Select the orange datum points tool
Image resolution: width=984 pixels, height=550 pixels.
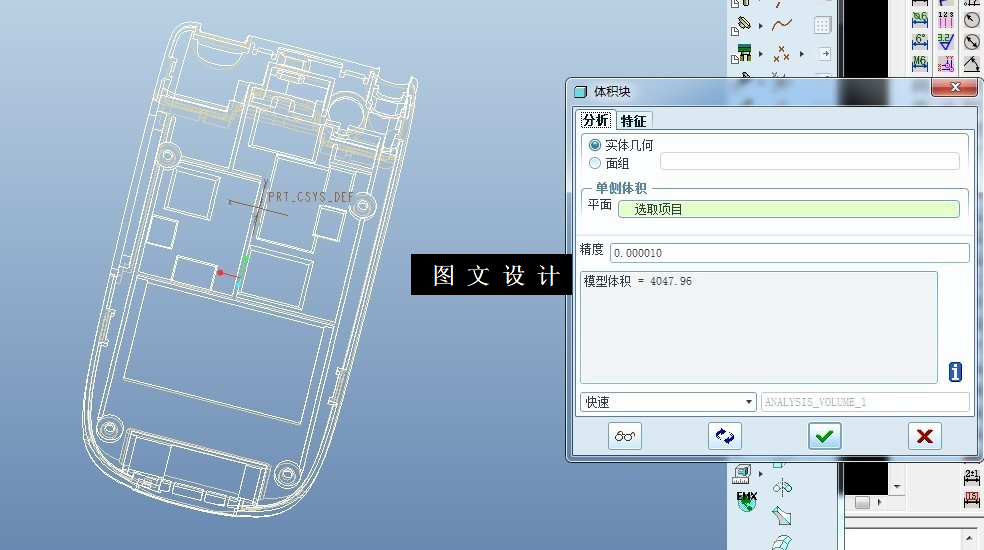781,54
